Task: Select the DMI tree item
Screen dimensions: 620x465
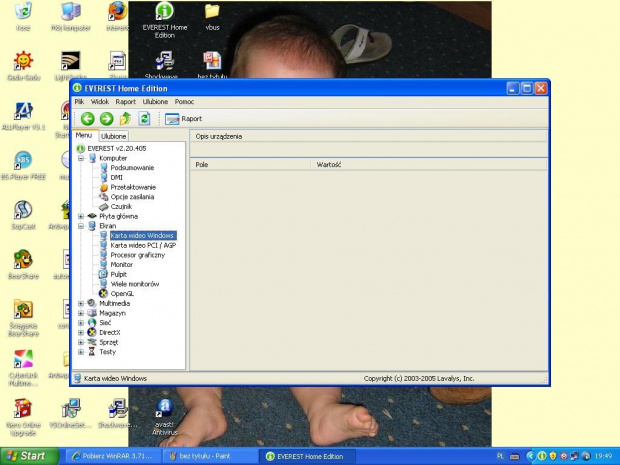Action: (117, 178)
